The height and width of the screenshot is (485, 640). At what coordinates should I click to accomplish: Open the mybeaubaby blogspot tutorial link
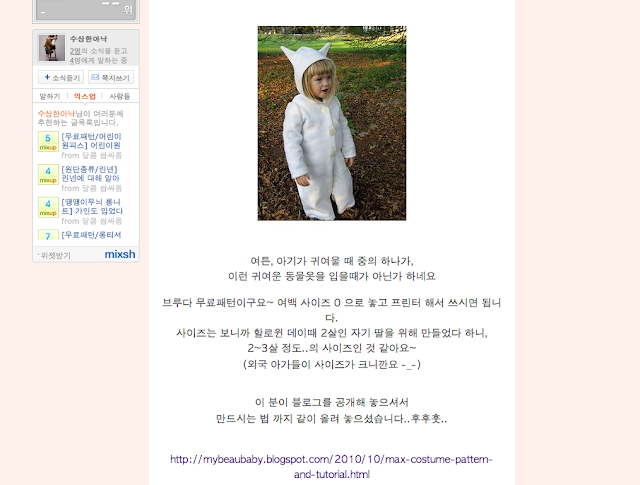(331, 467)
